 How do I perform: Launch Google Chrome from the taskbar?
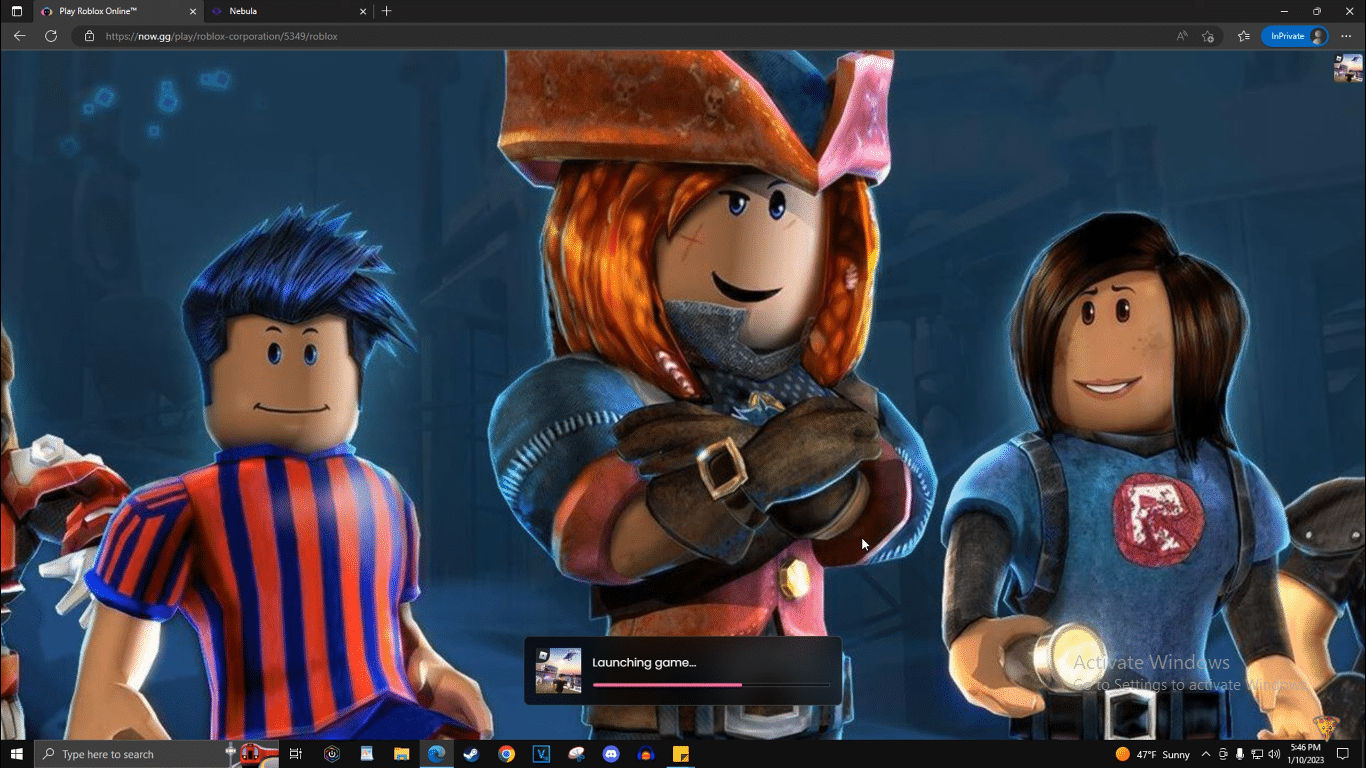[x=506, y=754]
